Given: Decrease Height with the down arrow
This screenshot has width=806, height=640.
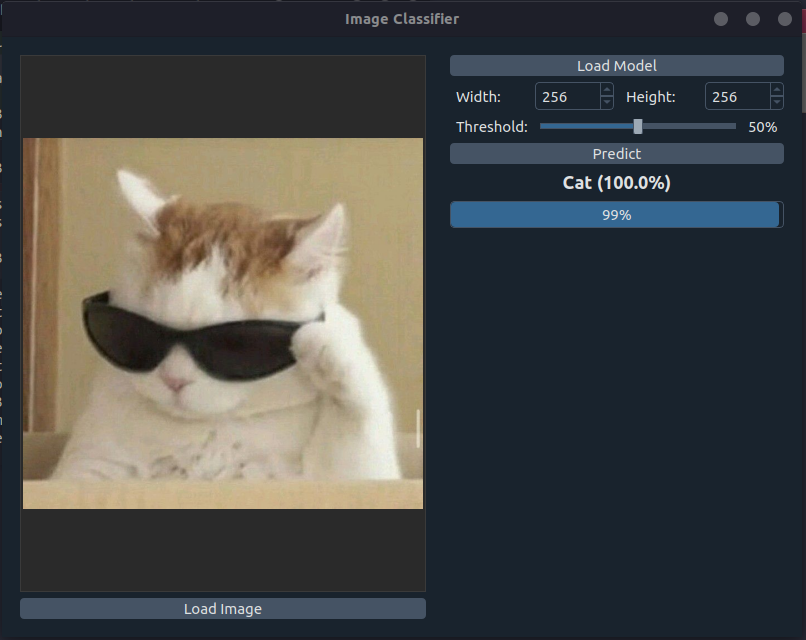Looking at the screenshot, I should (777, 103).
